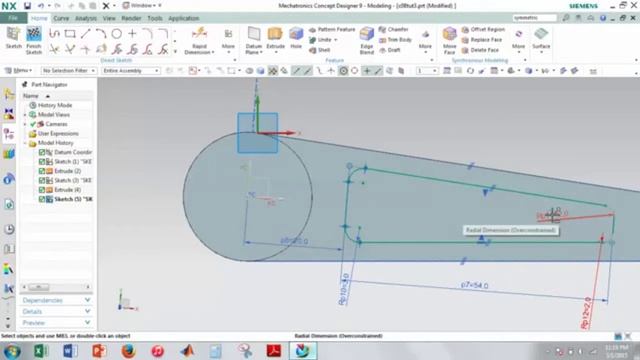Viewport: 640px width, 360px height.
Task: Click More in Synchronous Modeling group
Action: point(518,40)
